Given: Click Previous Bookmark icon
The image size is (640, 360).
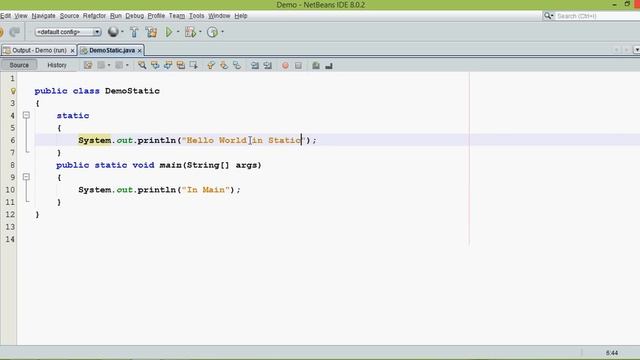Looking at the screenshot, I should click(x=211, y=65).
